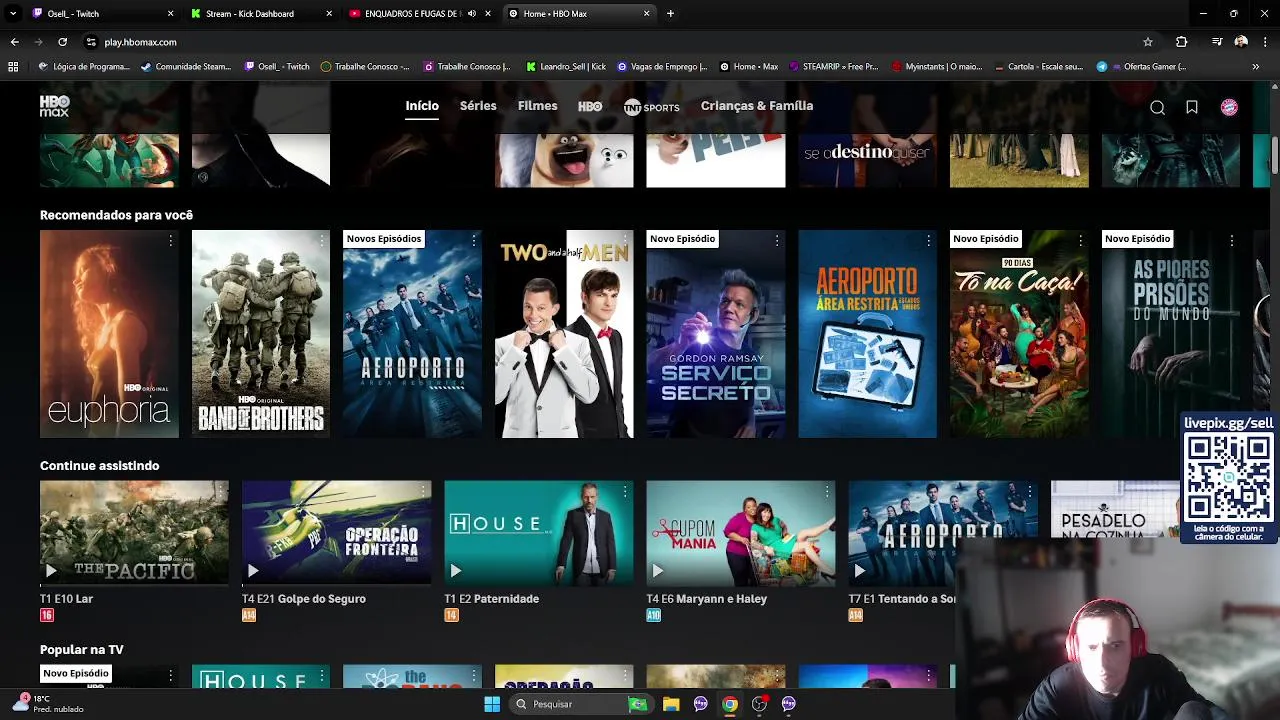1280x720 pixels.
Task: Reload the HBO Max page
Action: [62, 42]
